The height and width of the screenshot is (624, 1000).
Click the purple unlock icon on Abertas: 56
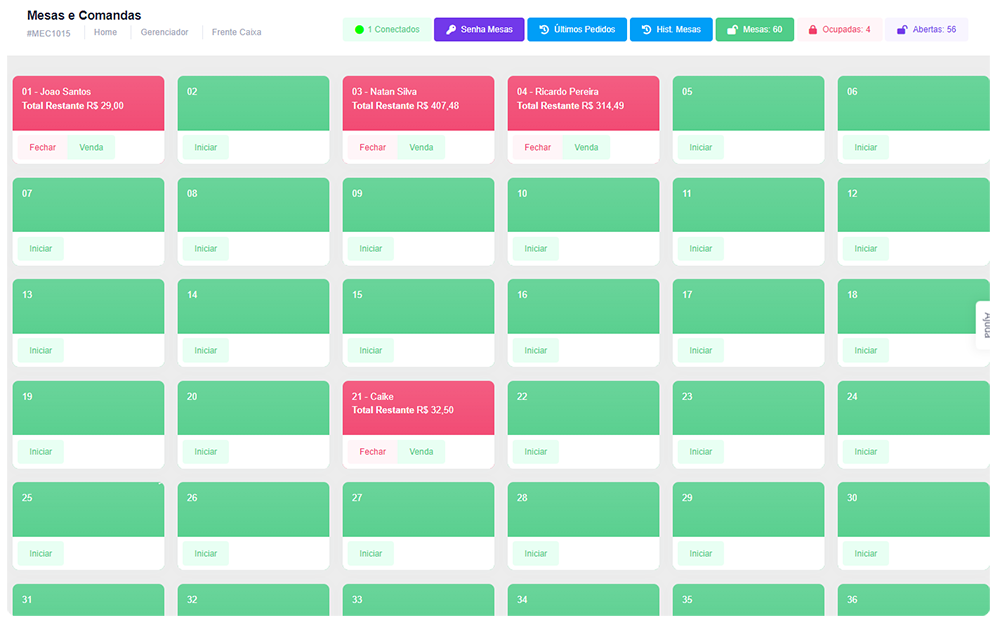pyautogui.click(x=902, y=30)
